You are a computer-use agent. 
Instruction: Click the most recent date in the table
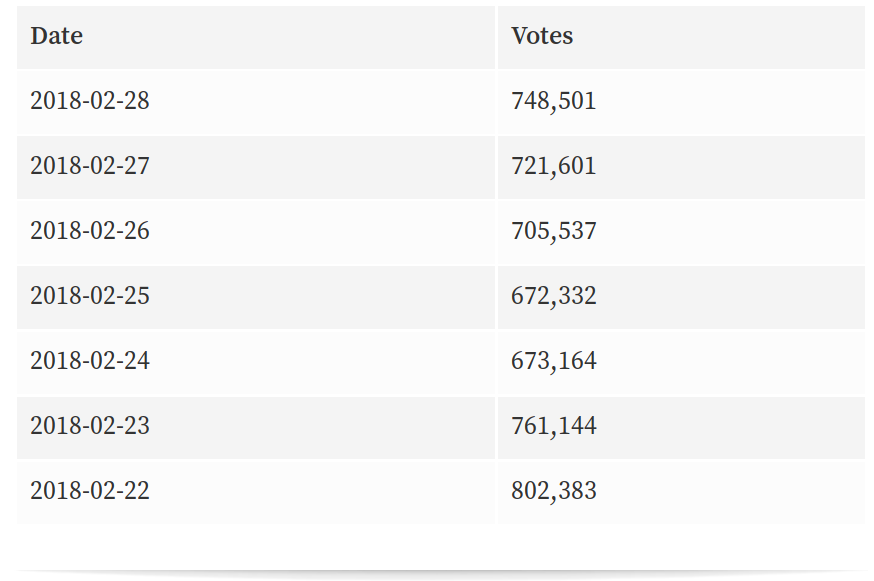point(90,101)
